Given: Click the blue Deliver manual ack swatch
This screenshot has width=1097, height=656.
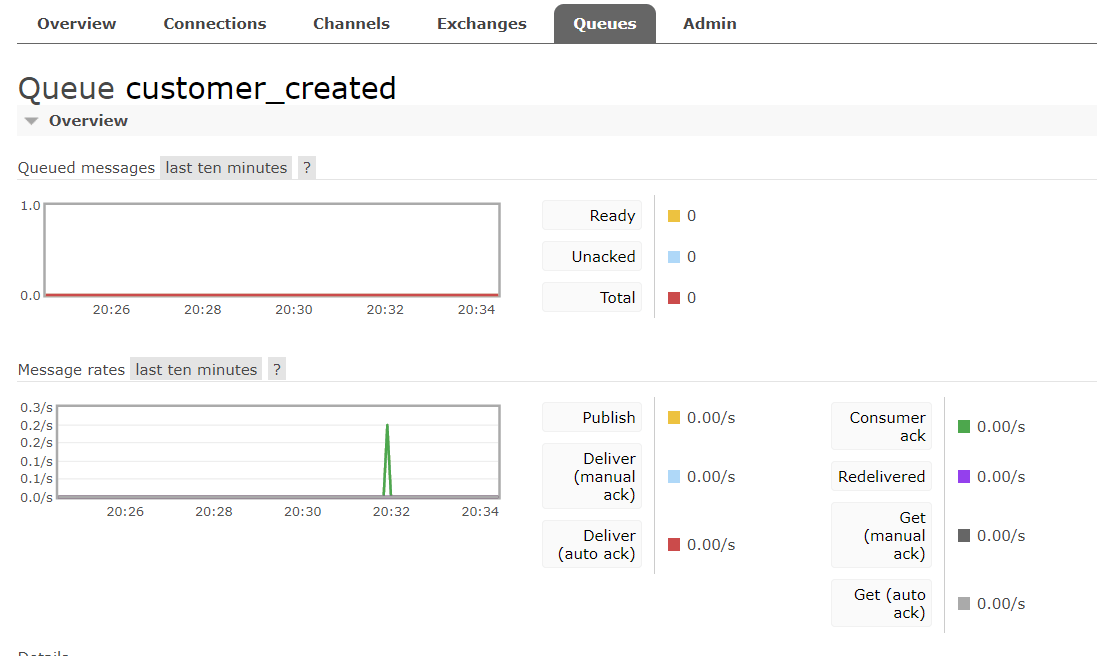Looking at the screenshot, I should pos(674,477).
